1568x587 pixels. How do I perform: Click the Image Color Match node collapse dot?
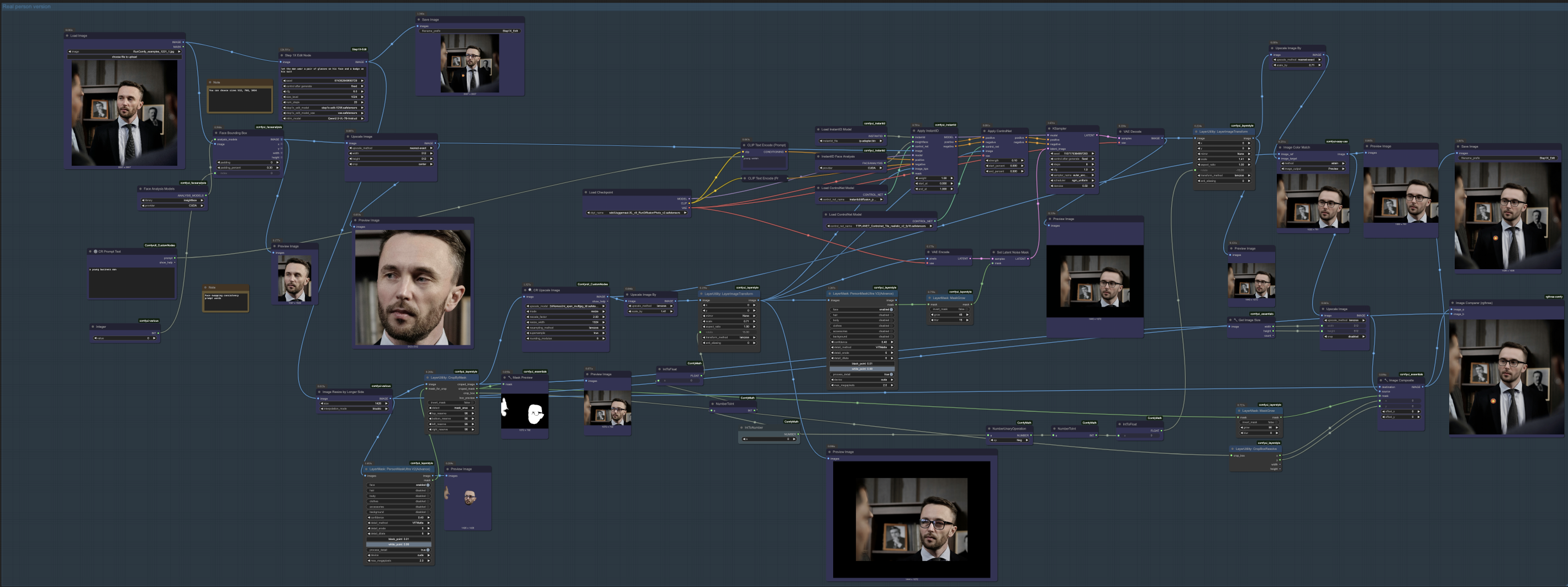[1280, 148]
